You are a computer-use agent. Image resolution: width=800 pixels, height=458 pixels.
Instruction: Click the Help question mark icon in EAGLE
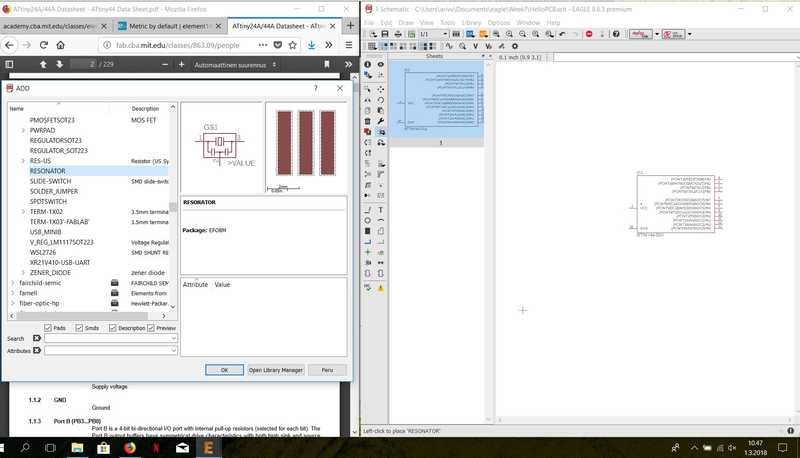tap(616, 34)
